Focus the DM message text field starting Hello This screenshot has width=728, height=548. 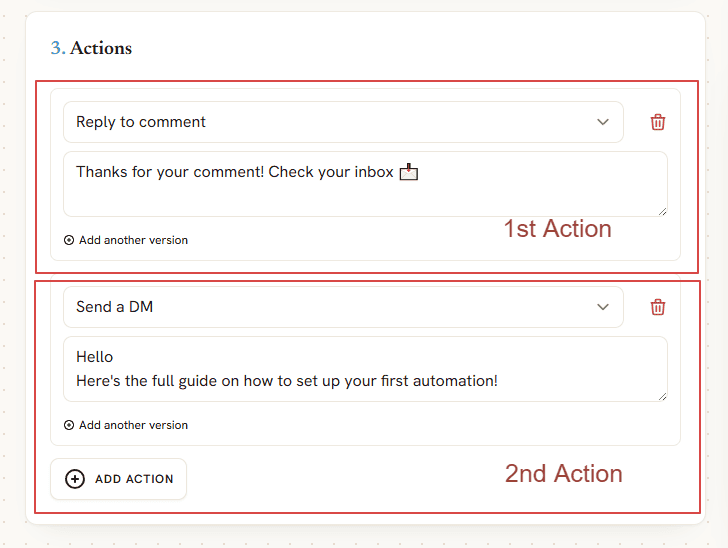[x=365, y=369]
